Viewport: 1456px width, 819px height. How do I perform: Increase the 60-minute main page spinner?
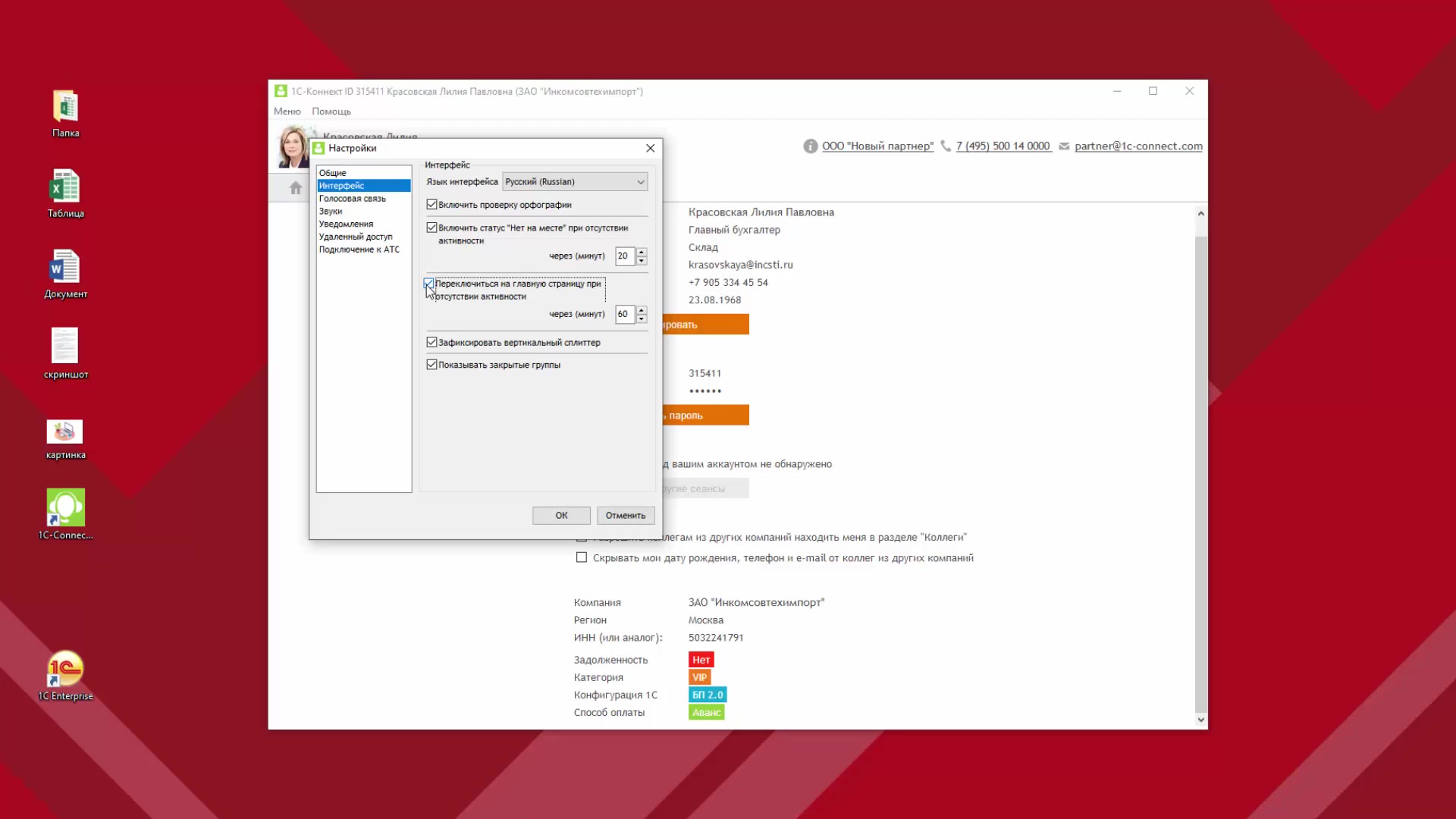tap(642, 309)
